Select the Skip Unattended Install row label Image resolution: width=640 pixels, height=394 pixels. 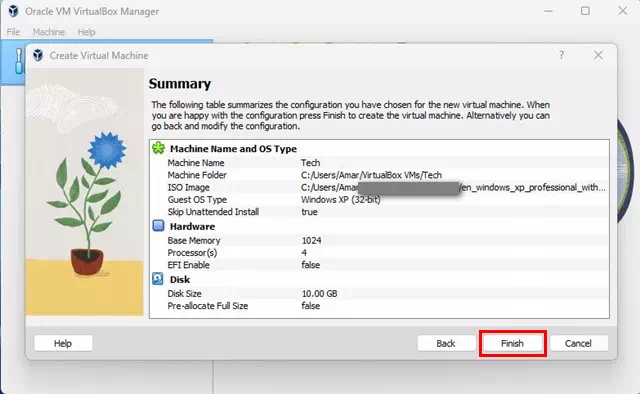(213, 211)
